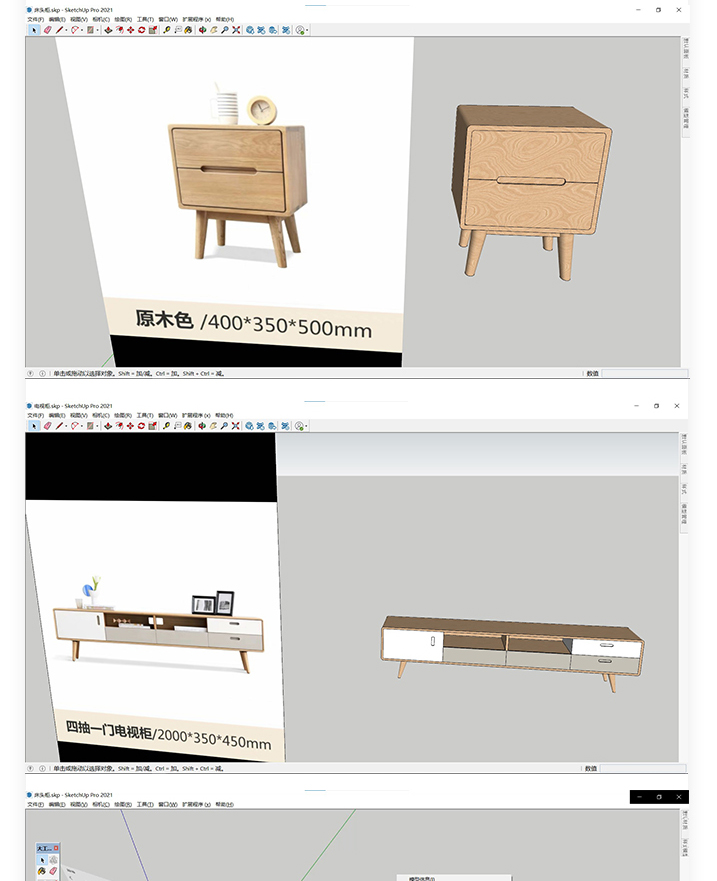717x881 pixels.
Task: Open the Line tool dropdown arrow, top window
Action: (66, 30)
